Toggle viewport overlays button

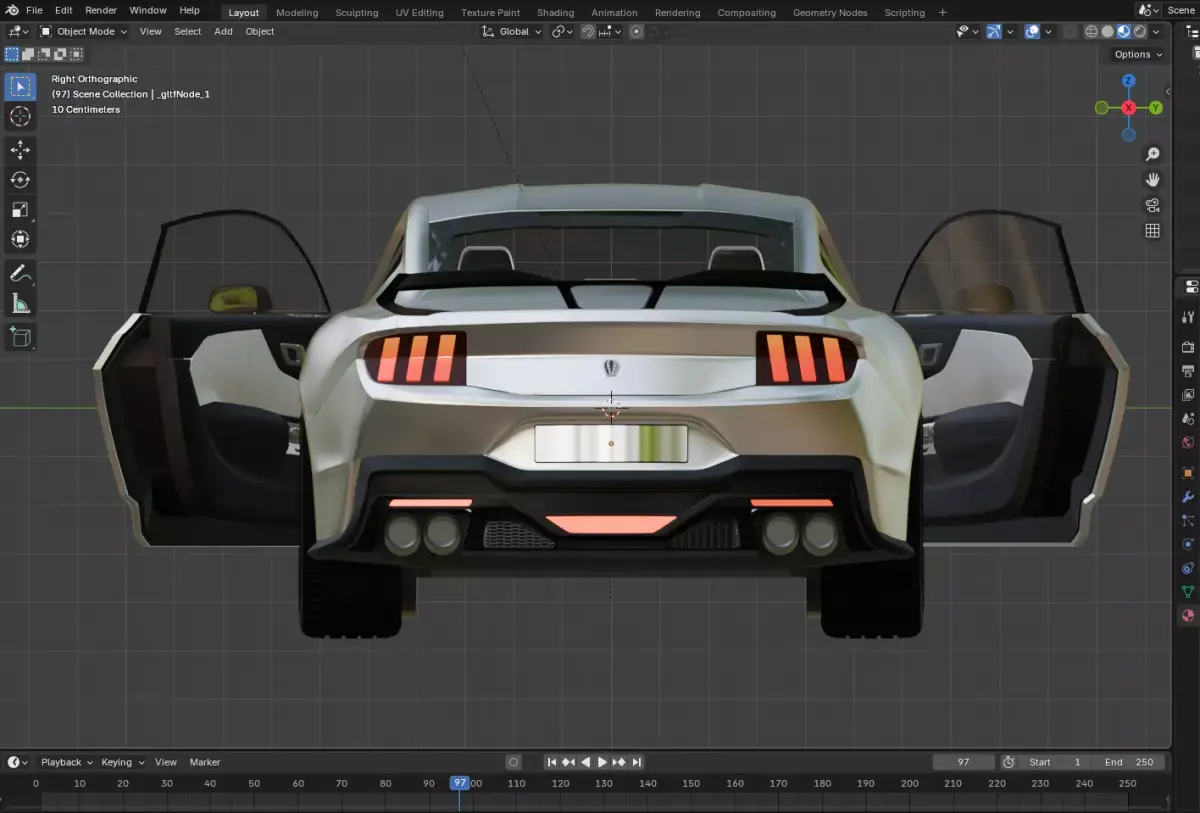(1032, 31)
